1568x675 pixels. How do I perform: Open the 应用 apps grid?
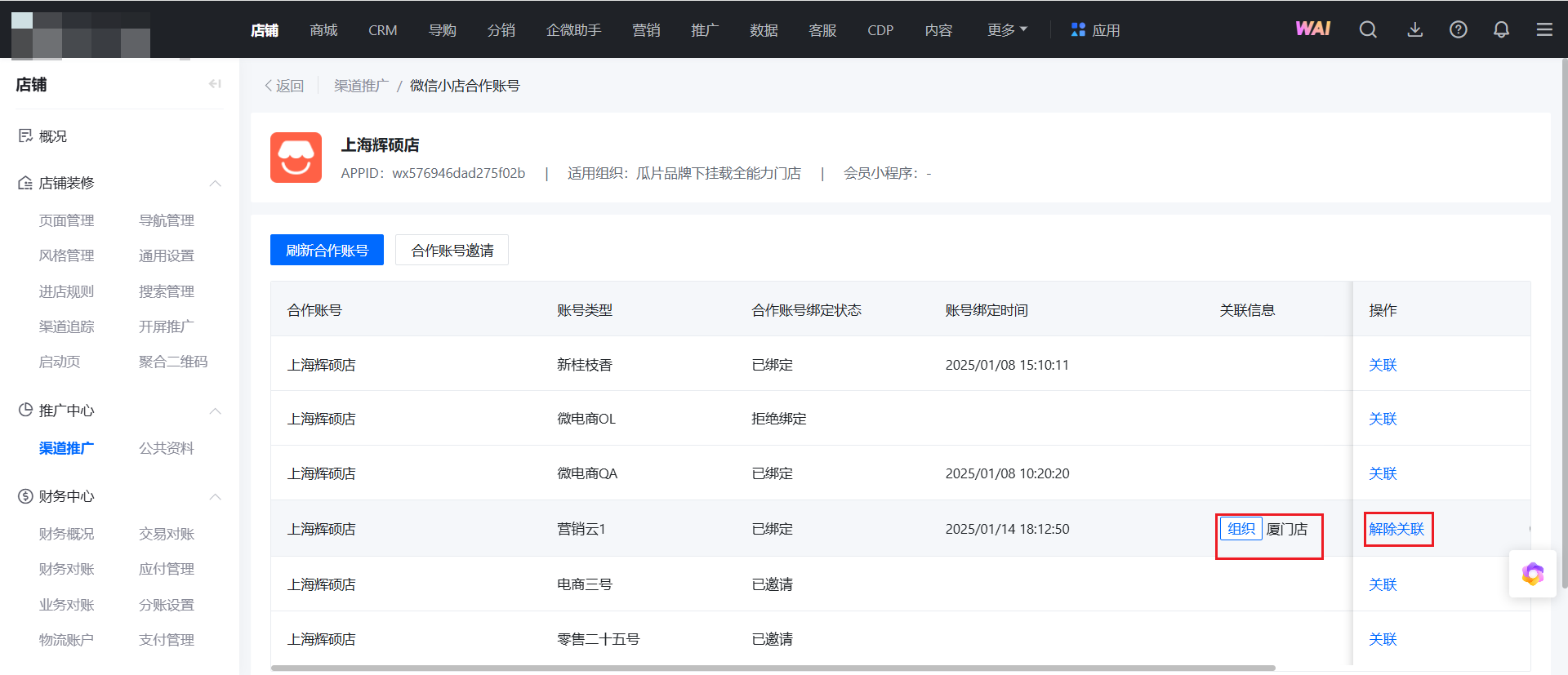point(1095,30)
